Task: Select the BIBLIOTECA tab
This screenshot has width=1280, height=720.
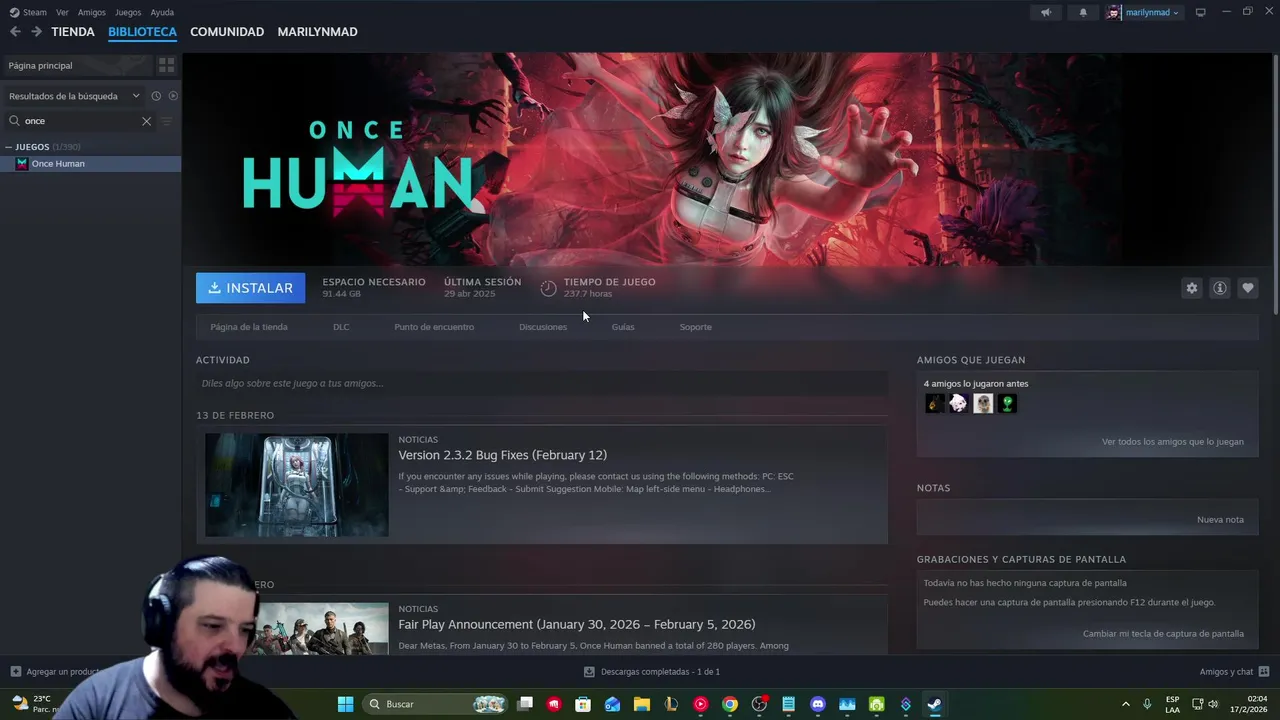Action: pyautogui.click(x=142, y=32)
